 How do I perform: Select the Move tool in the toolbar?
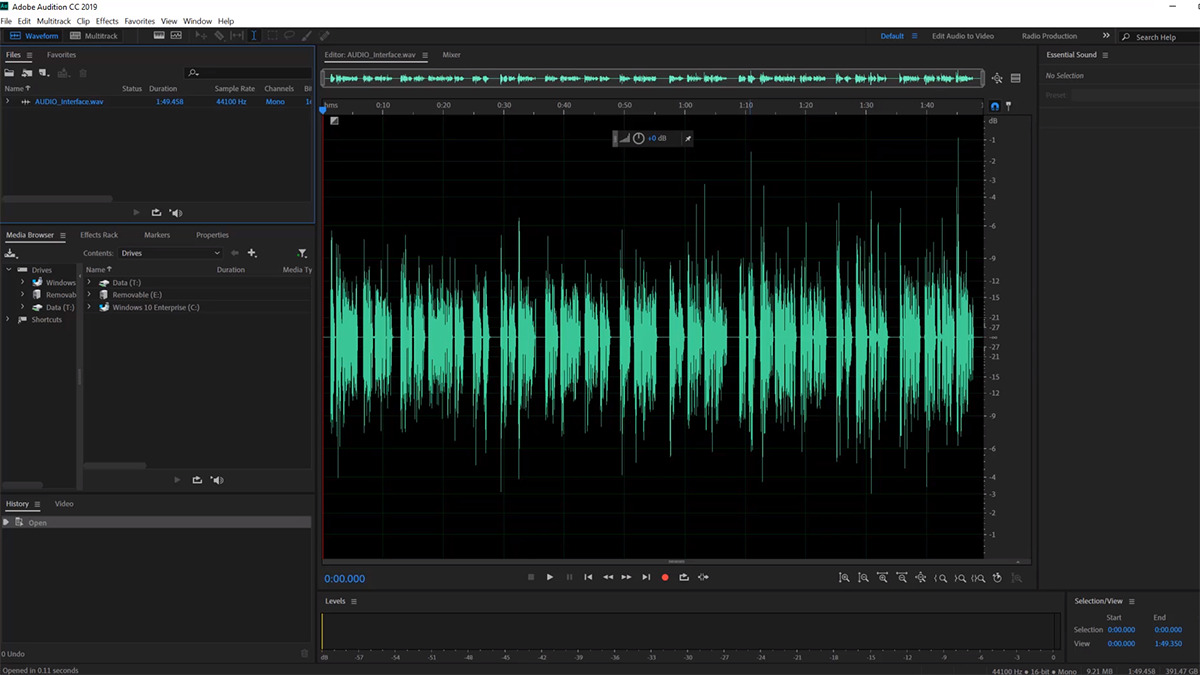click(x=203, y=36)
